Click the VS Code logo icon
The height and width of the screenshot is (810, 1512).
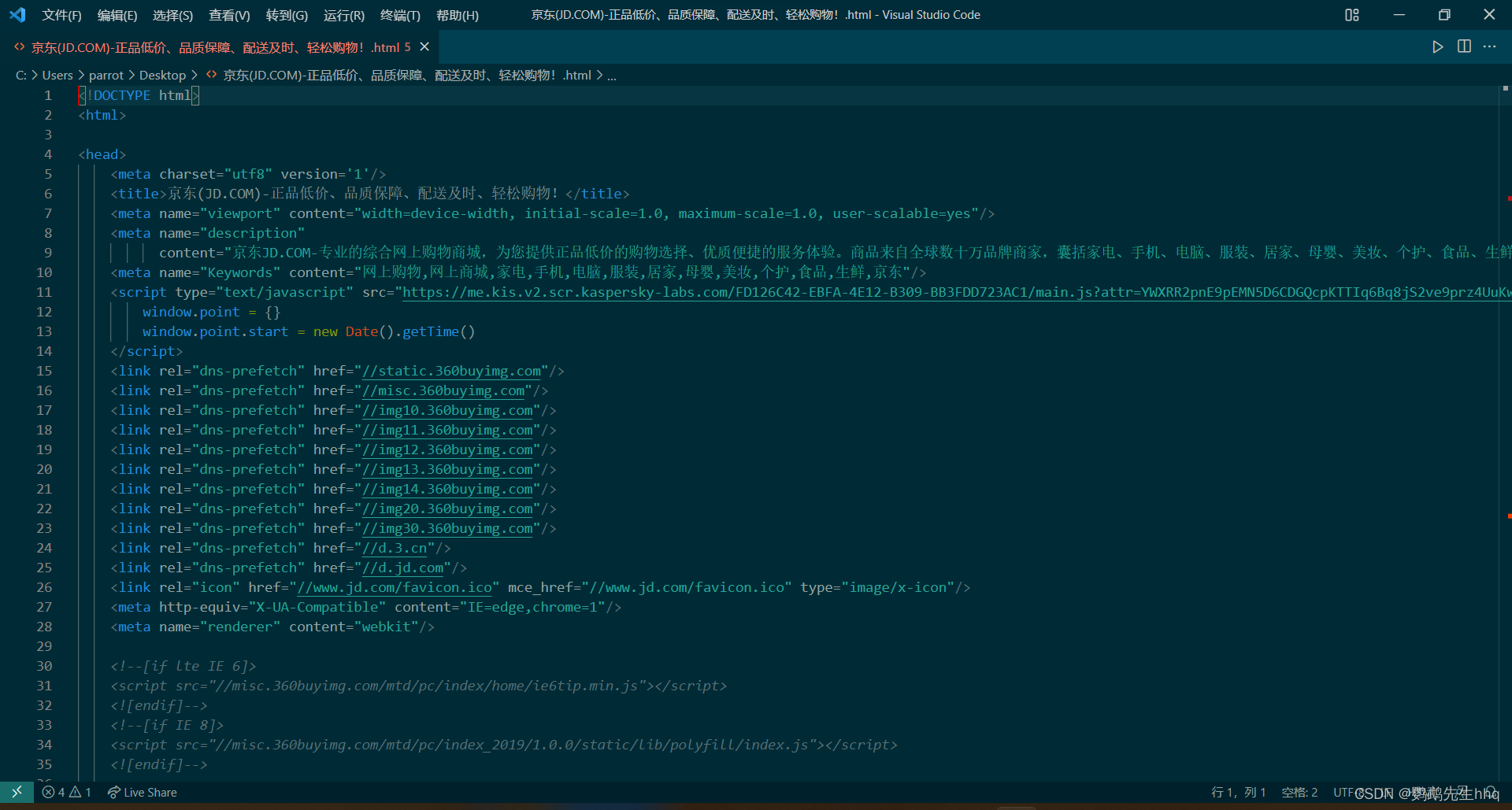point(17,15)
